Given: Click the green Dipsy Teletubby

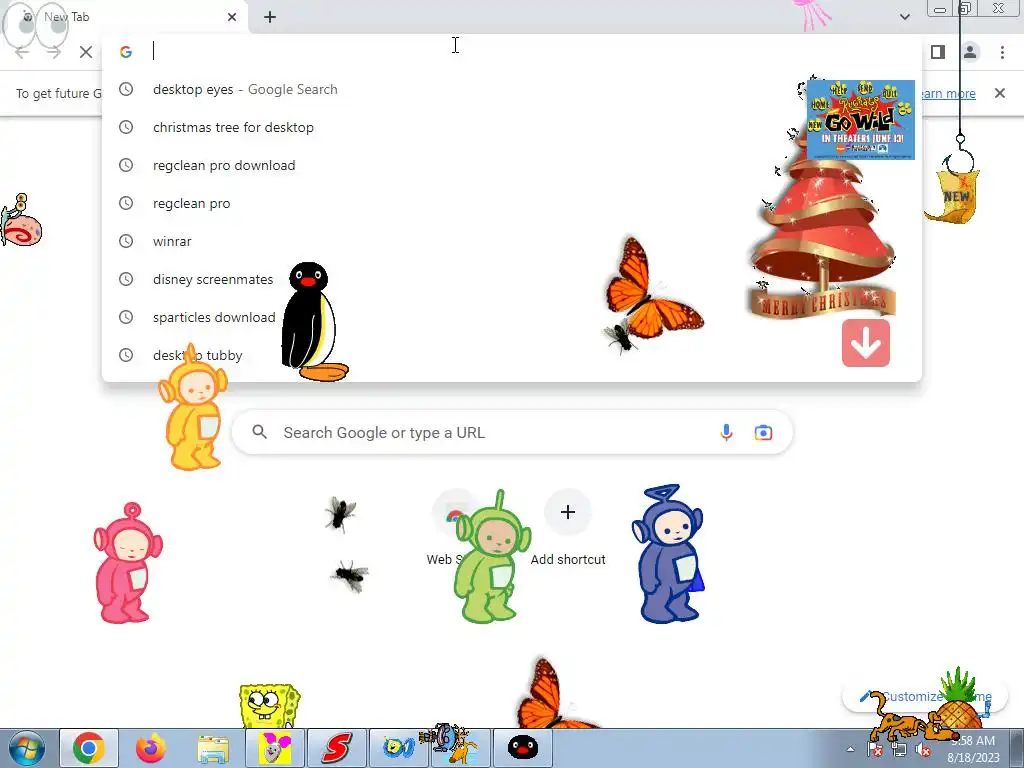Looking at the screenshot, I should coord(493,556).
